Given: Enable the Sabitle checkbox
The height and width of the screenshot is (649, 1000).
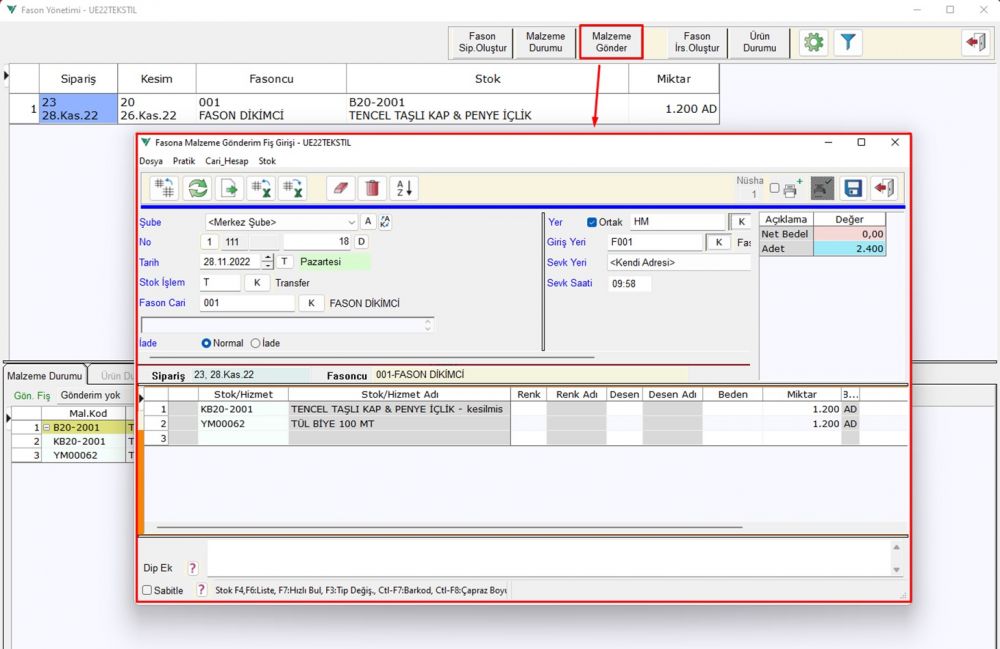Looking at the screenshot, I should [x=148, y=591].
